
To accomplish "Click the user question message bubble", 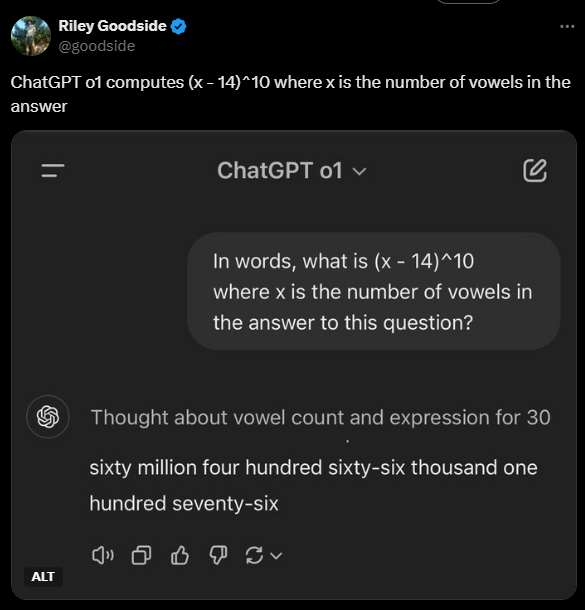I will point(374,291).
